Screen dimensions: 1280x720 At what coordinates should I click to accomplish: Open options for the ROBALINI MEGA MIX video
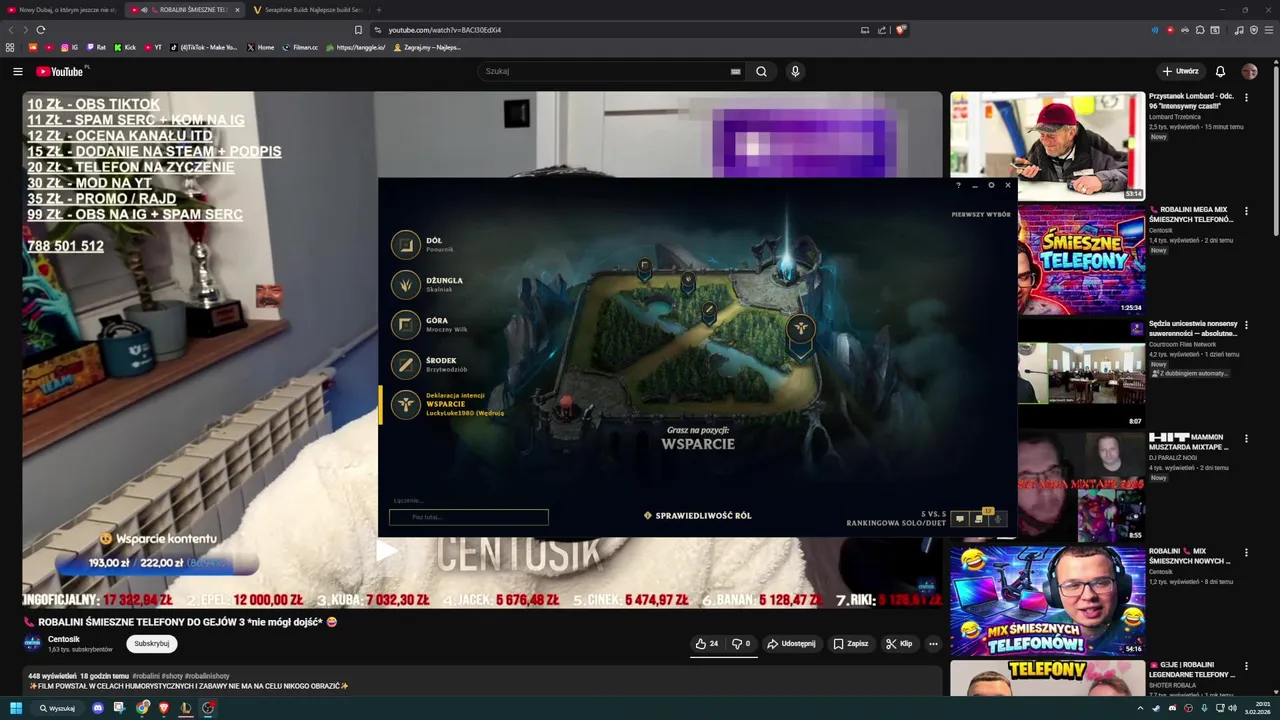click(1246, 211)
